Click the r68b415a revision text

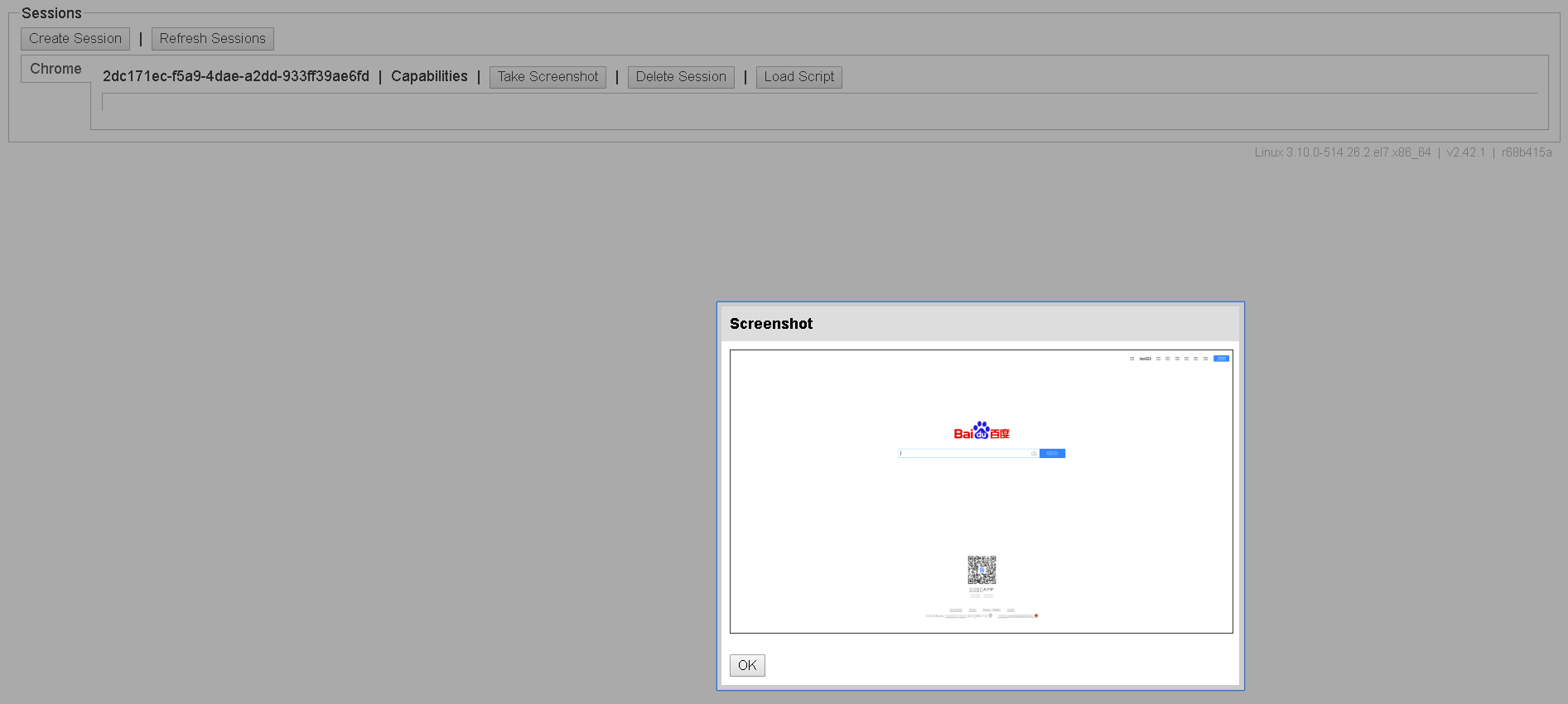tap(1527, 152)
